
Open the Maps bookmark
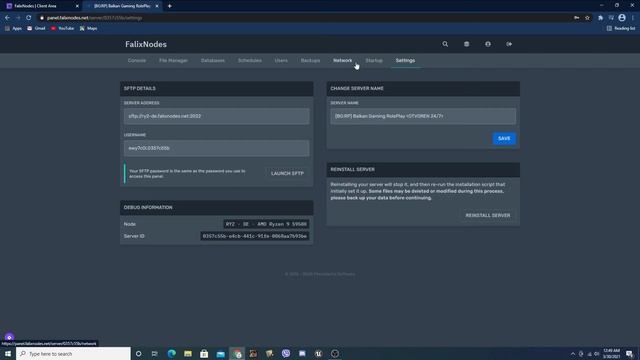point(88,29)
